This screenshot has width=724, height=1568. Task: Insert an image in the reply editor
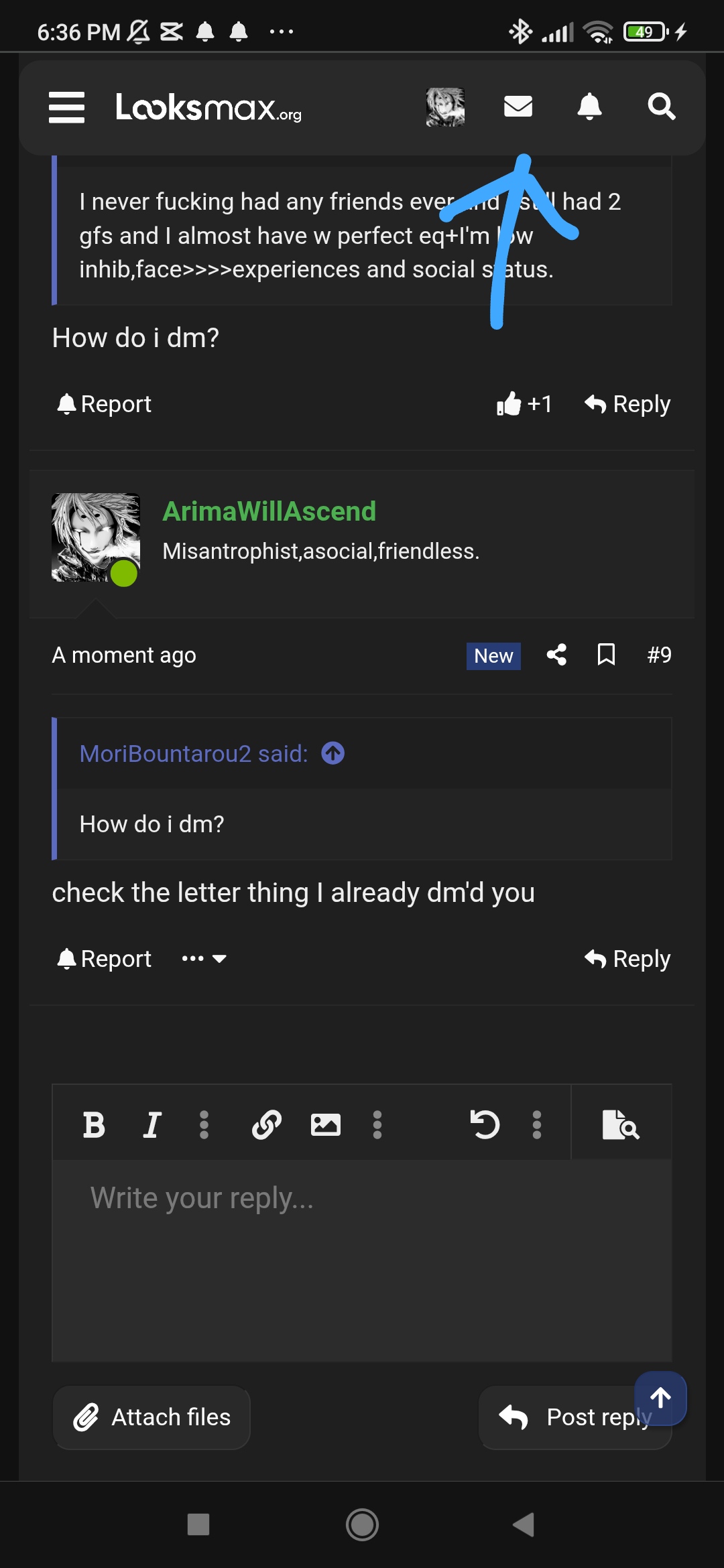point(326,1124)
